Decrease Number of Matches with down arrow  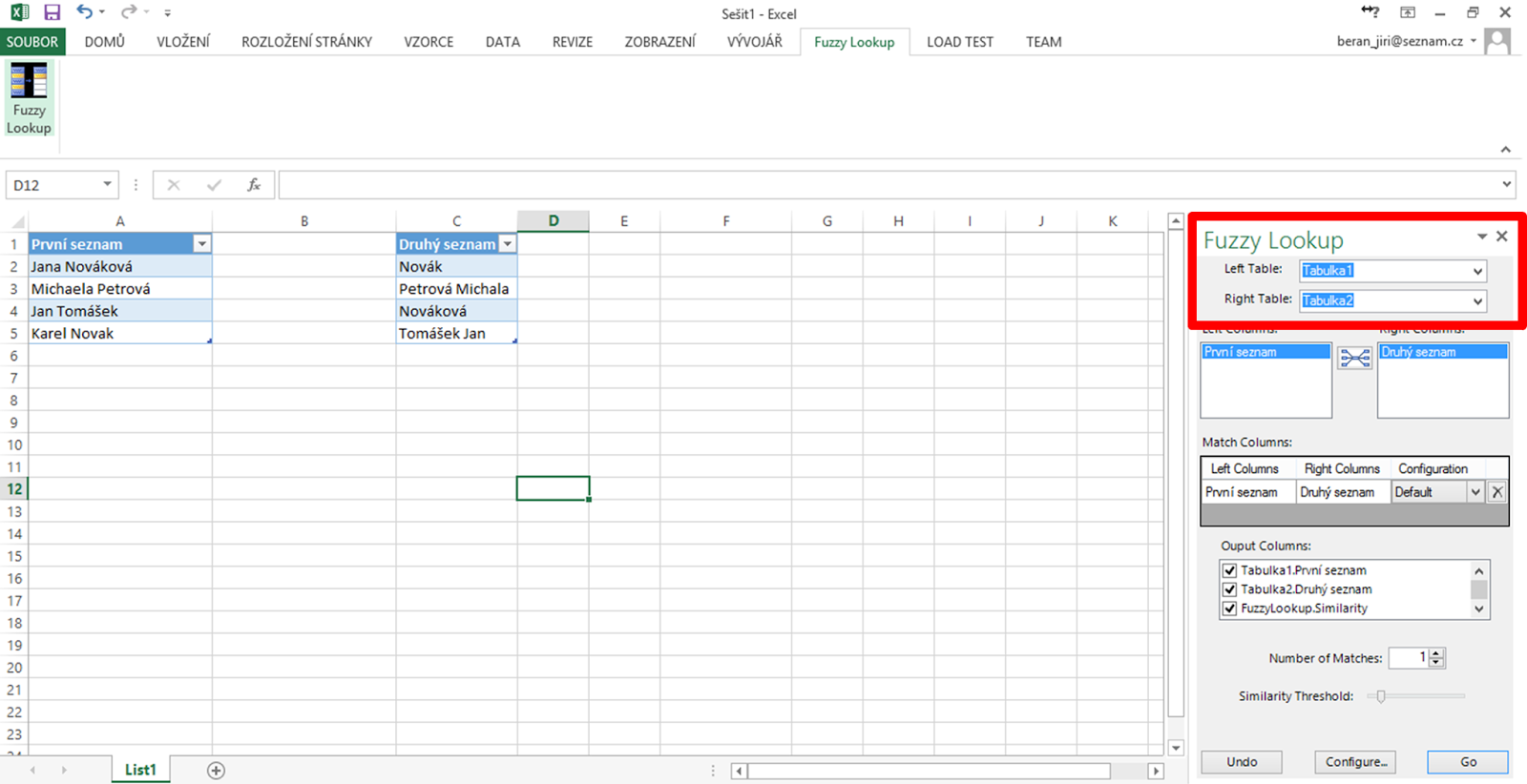(x=1437, y=663)
